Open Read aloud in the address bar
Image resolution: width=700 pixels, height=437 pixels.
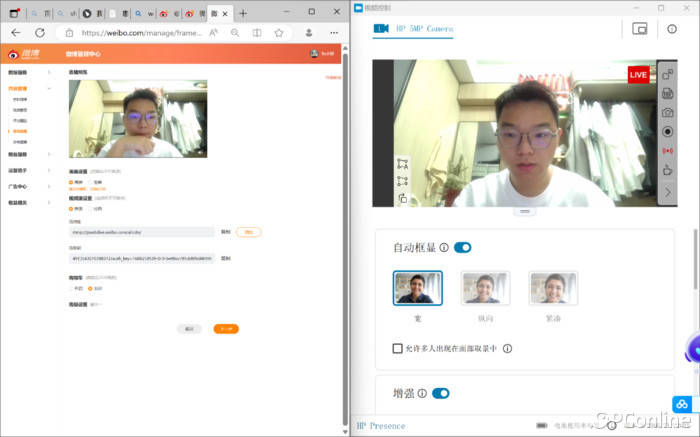(x=213, y=33)
